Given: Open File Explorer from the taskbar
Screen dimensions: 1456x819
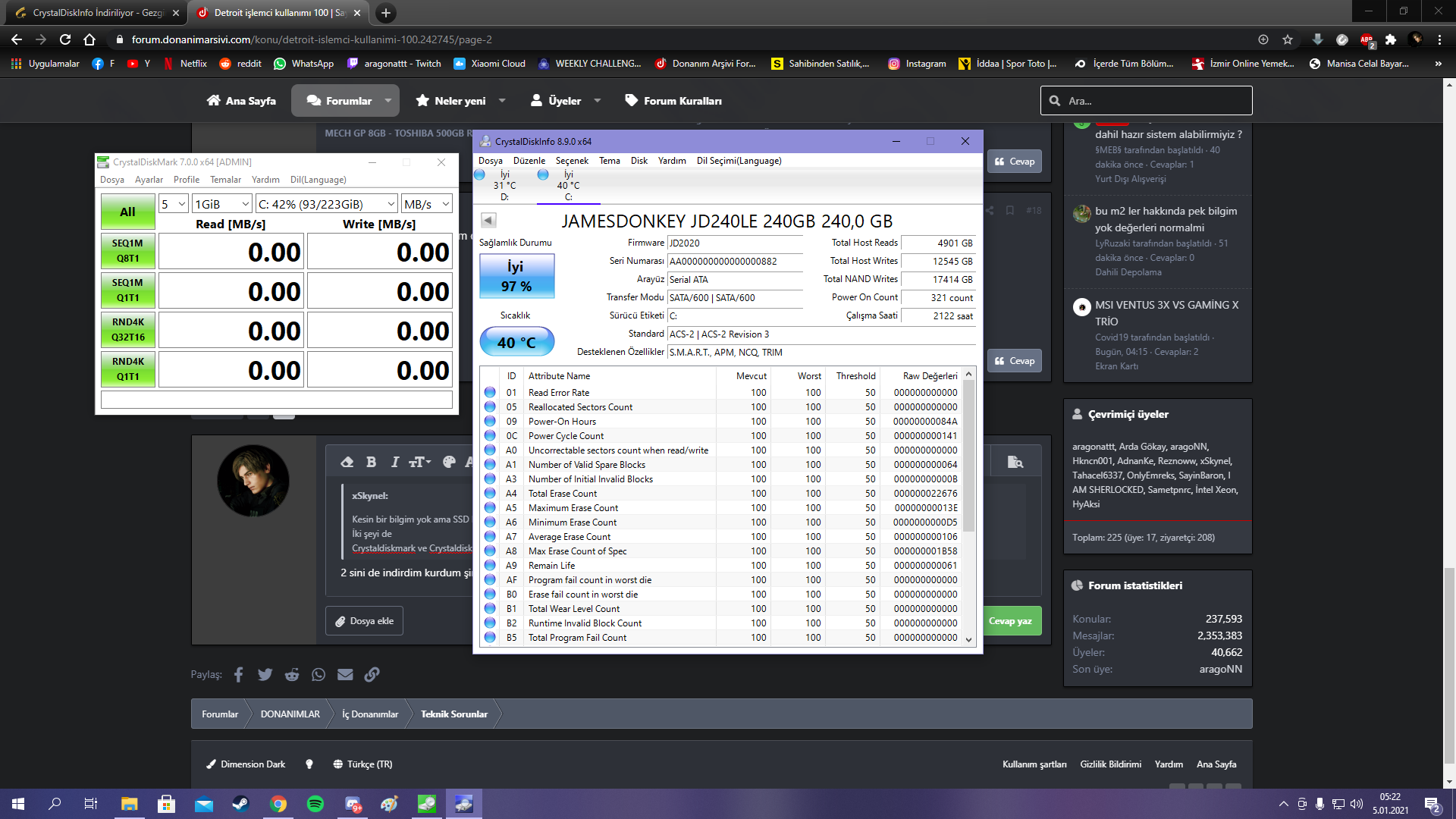Looking at the screenshot, I should point(129,804).
